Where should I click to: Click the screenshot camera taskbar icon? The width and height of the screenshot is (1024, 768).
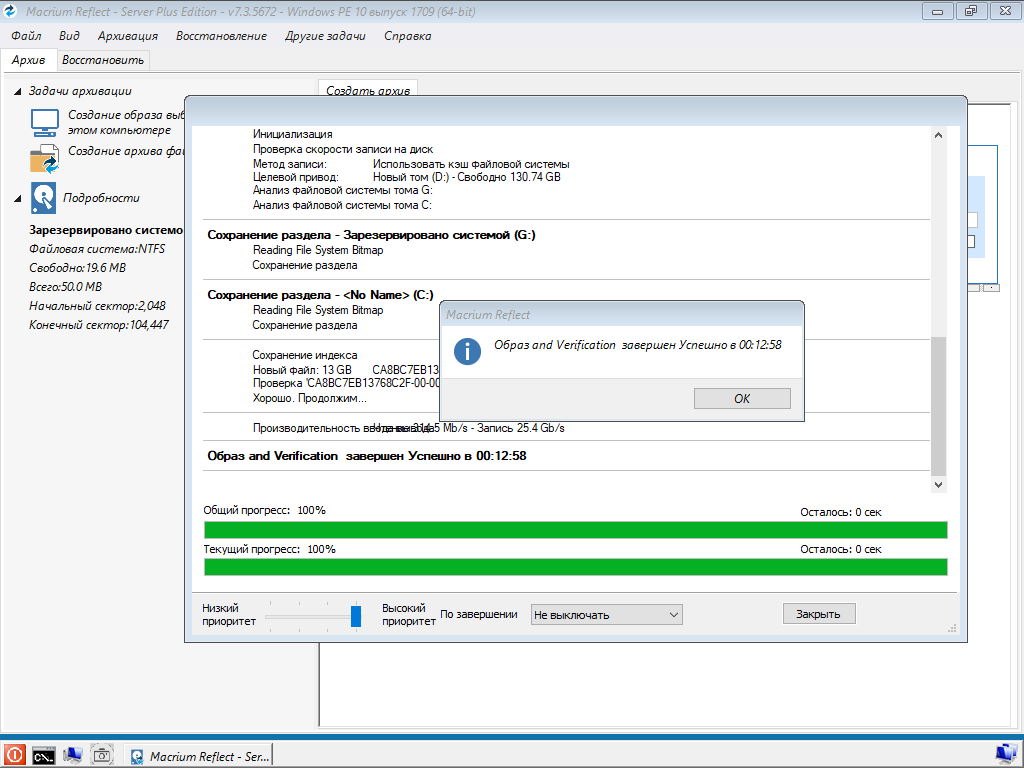[101, 755]
